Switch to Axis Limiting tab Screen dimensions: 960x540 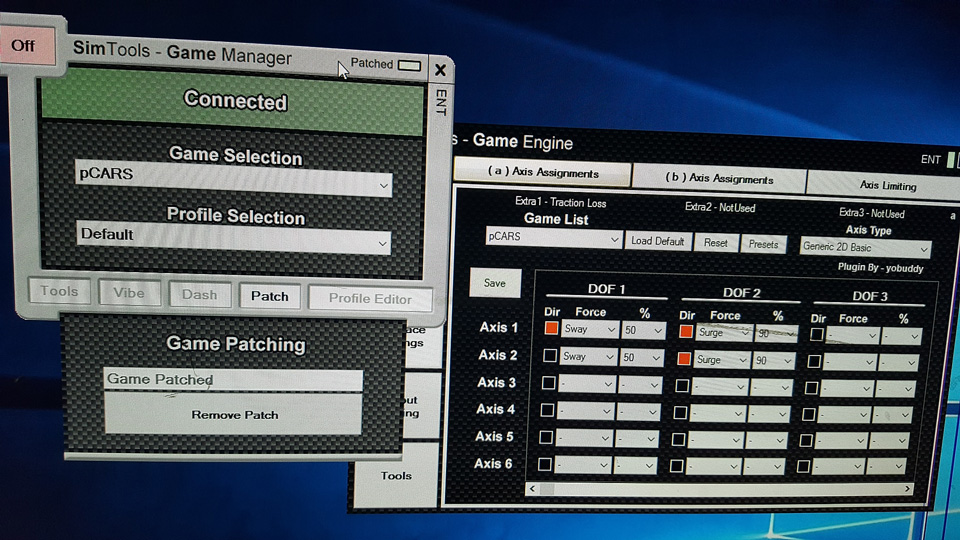[887, 185]
